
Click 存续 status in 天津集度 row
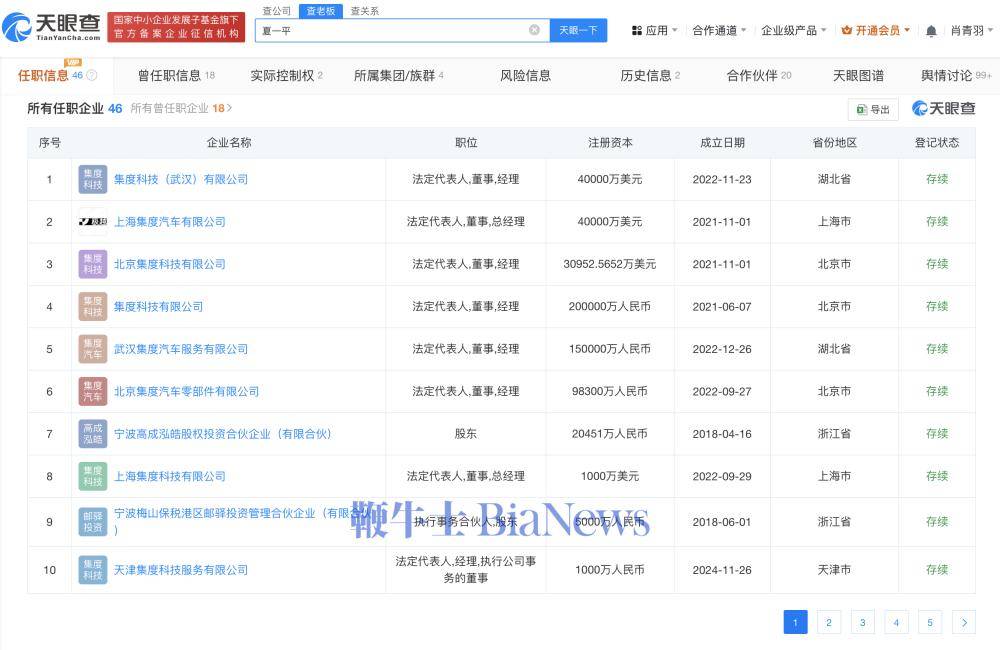pyautogui.click(x=937, y=570)
